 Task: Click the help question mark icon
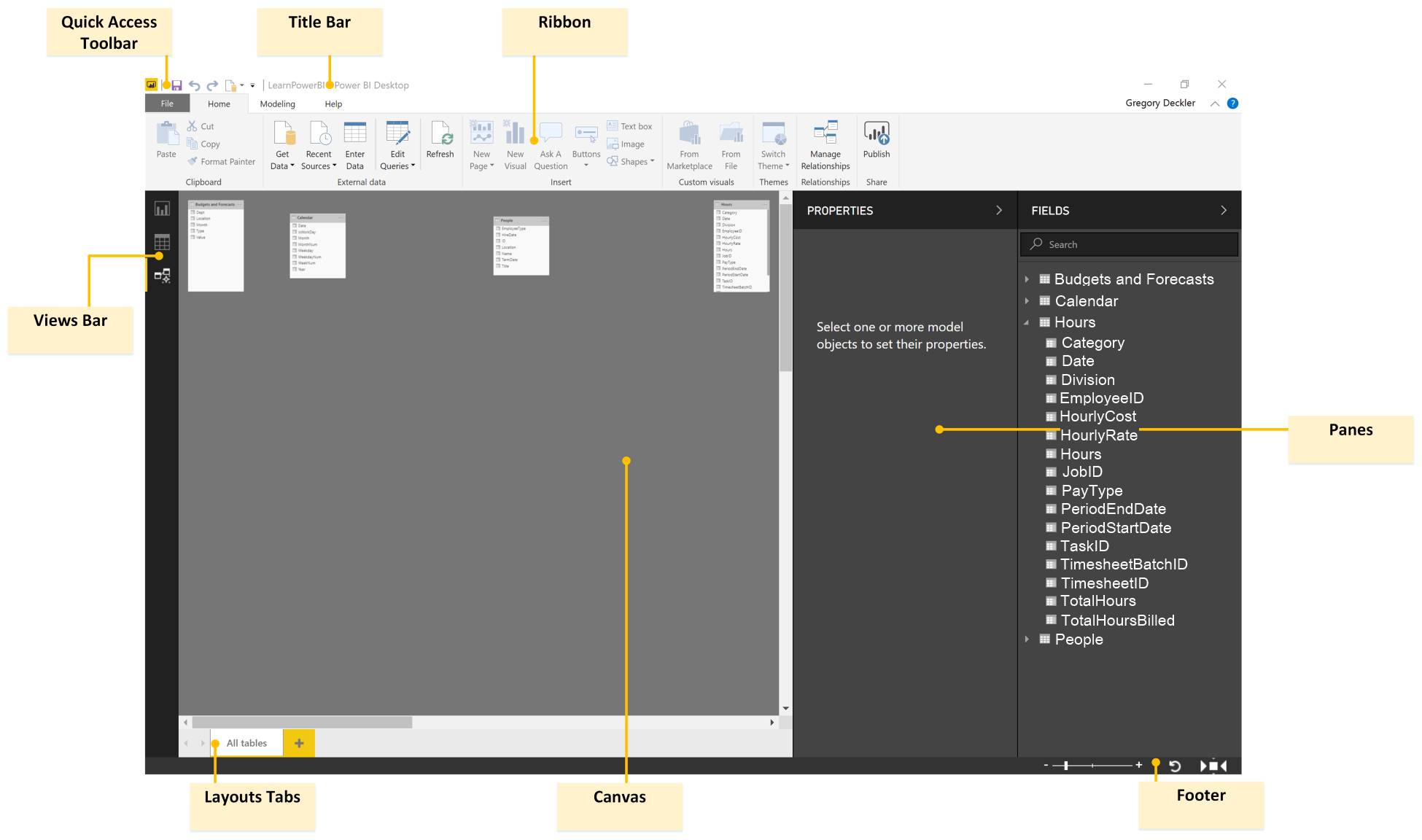click(1232, 104)
